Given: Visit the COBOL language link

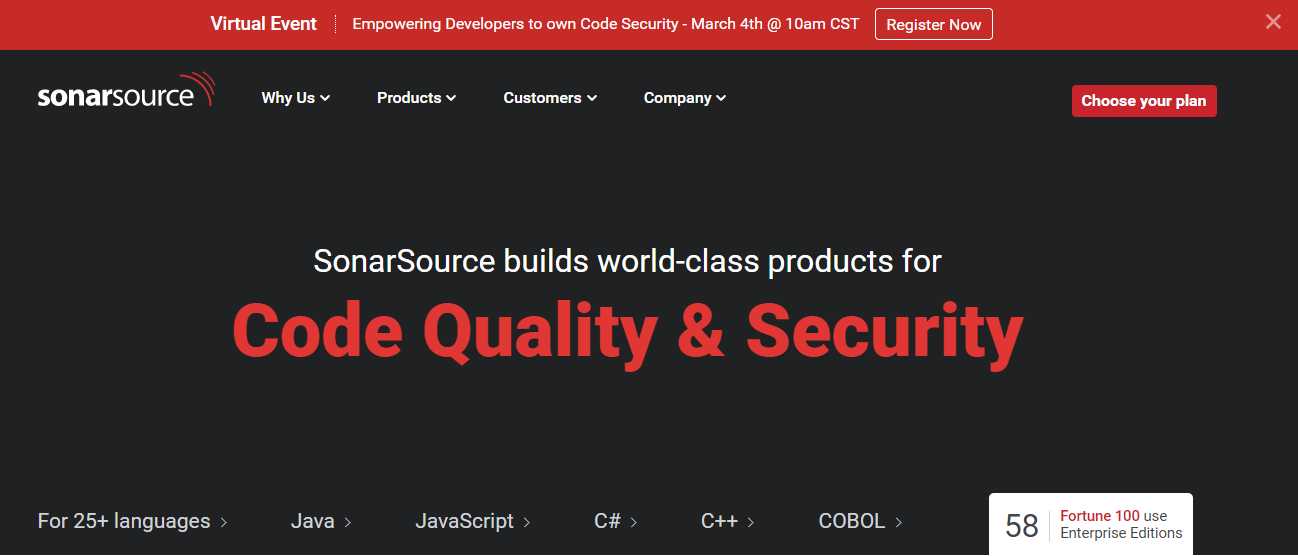Looking at the screenshot, I should tap(860, 521).
